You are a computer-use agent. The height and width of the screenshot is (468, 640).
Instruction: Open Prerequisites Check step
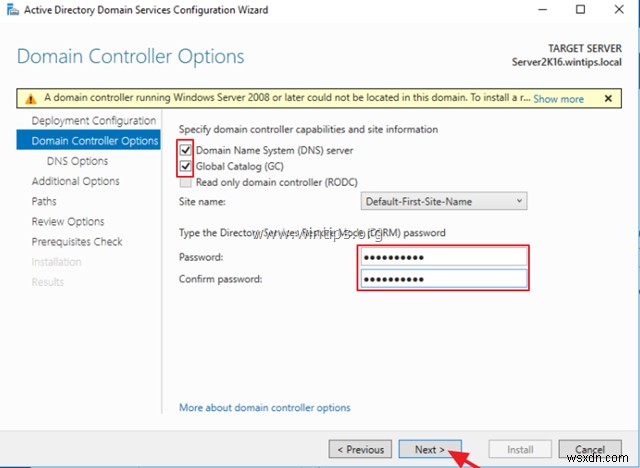77,242
